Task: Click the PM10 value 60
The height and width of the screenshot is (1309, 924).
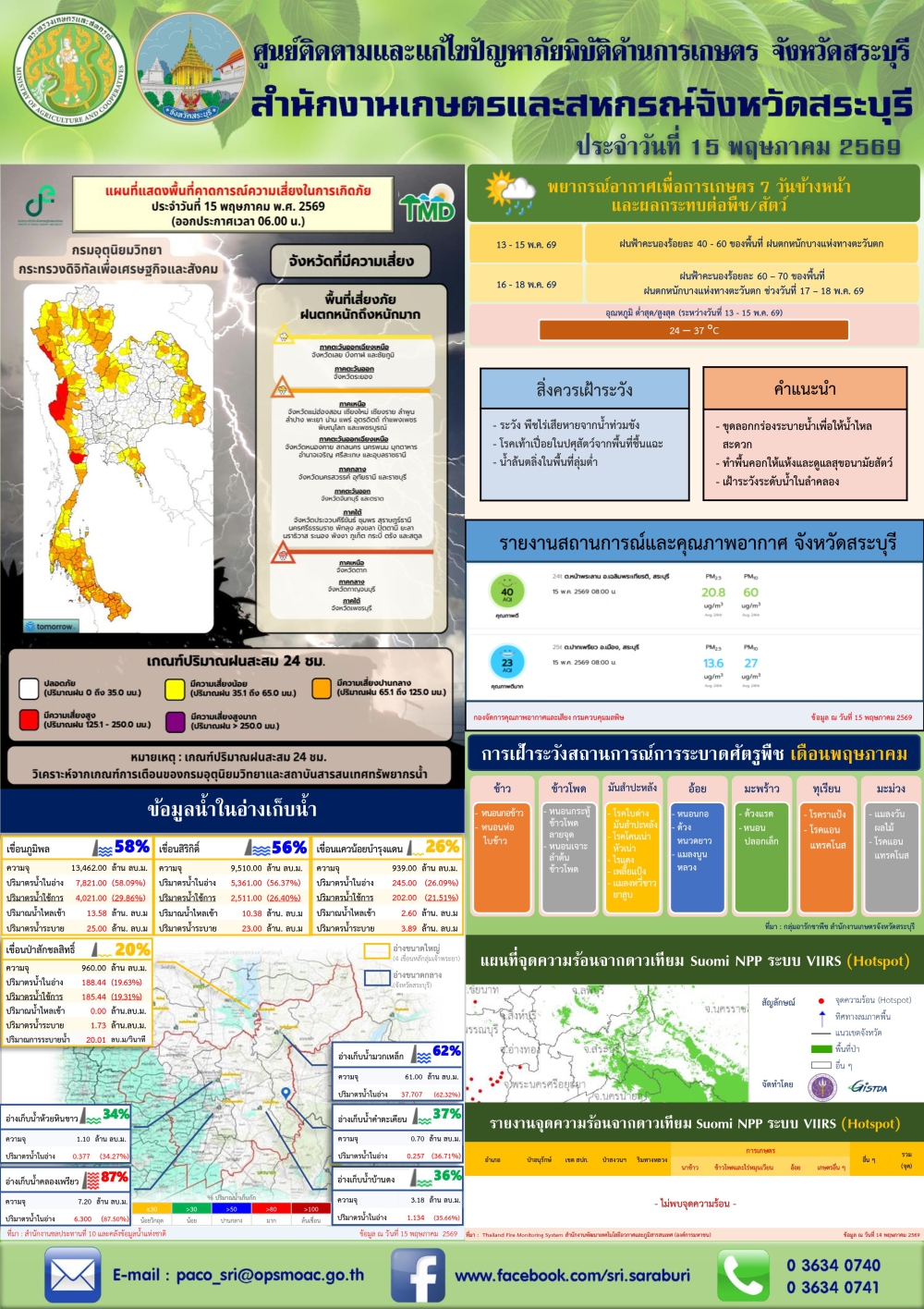Action: (x=751, y=592)
